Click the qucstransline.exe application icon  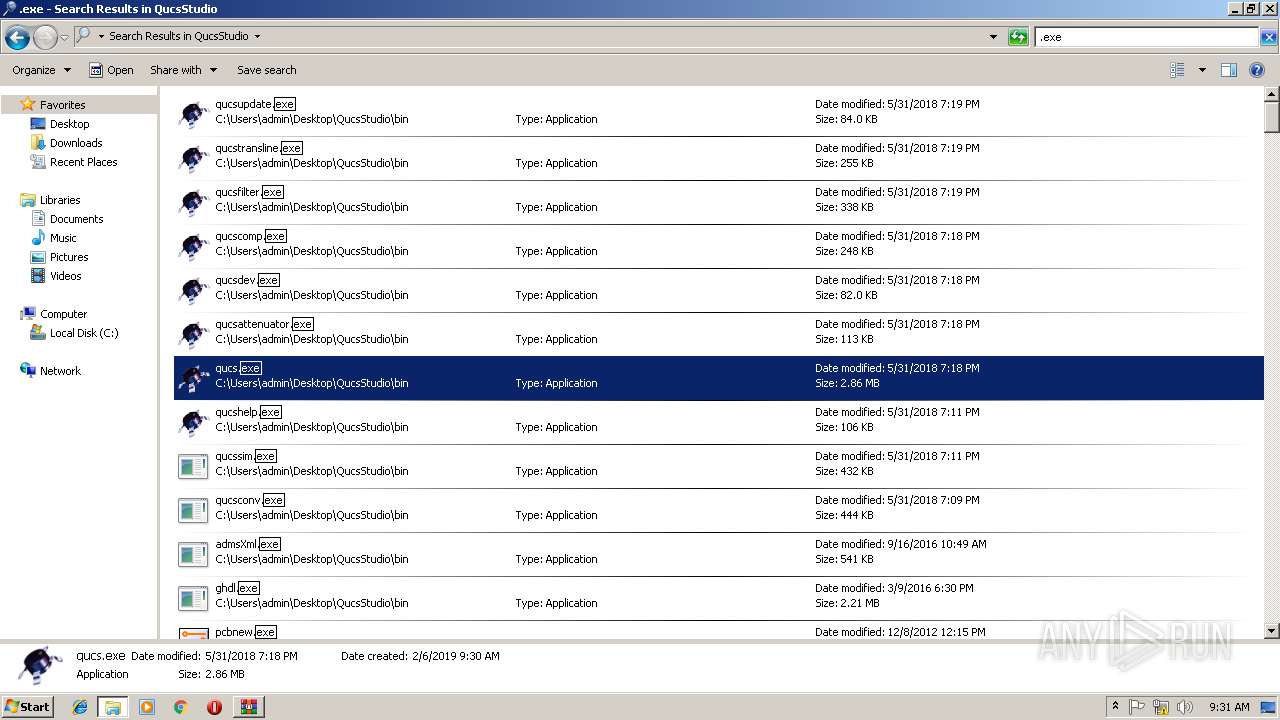pyautogui.click(x=193, y=158)
